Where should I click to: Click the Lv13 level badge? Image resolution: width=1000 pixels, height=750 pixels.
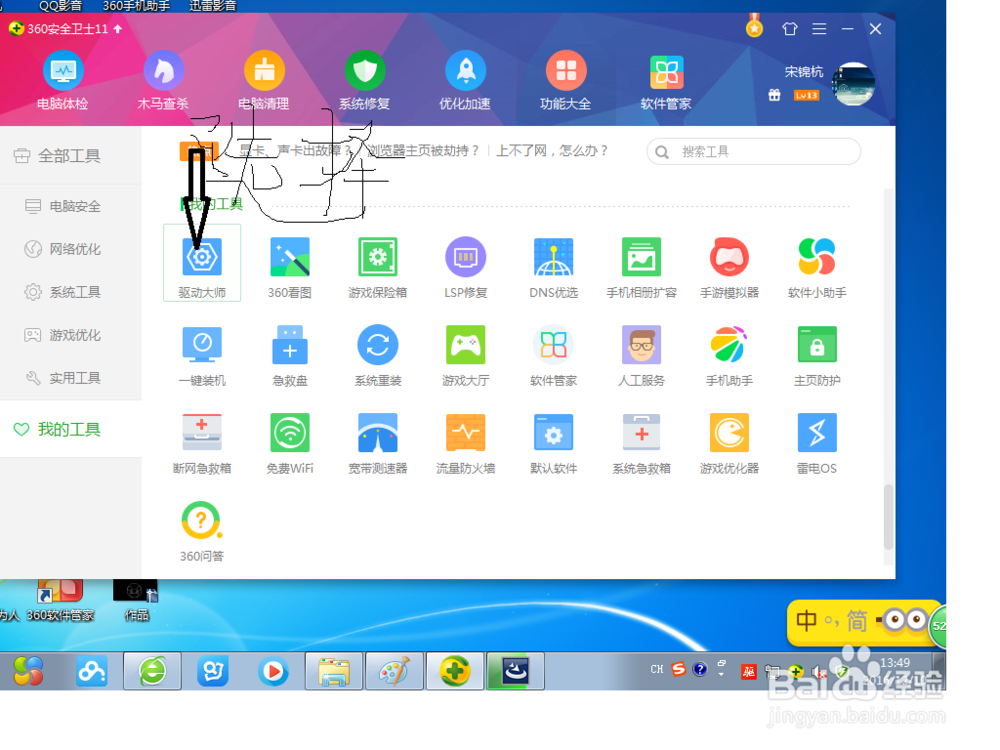click(x=806, y=96)
